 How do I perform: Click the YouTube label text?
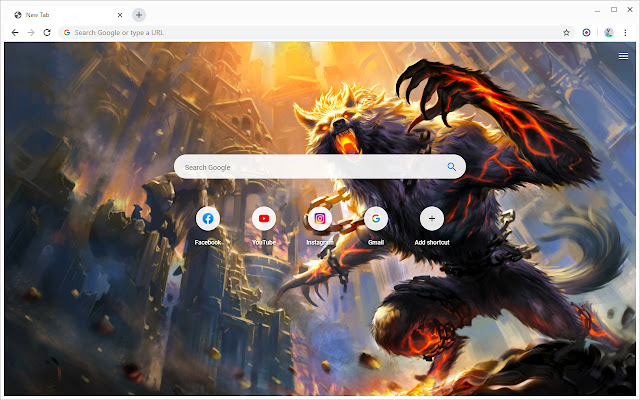tap(264, 242)
